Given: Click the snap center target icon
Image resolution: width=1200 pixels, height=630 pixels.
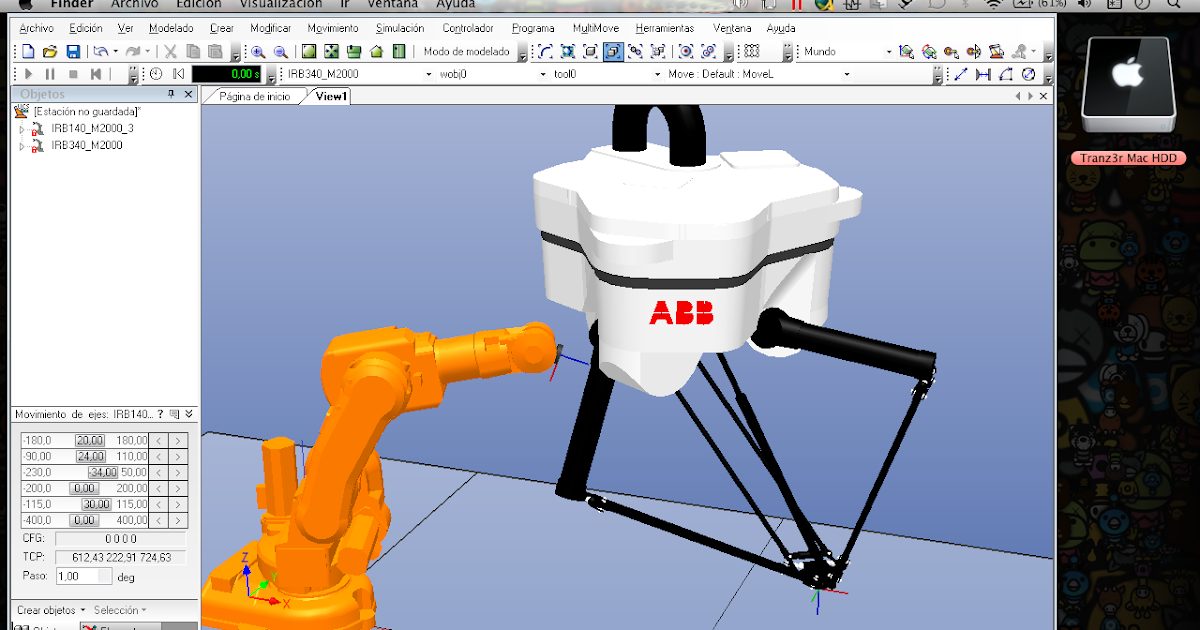Looking at the screenshot, I should [686, 51].
